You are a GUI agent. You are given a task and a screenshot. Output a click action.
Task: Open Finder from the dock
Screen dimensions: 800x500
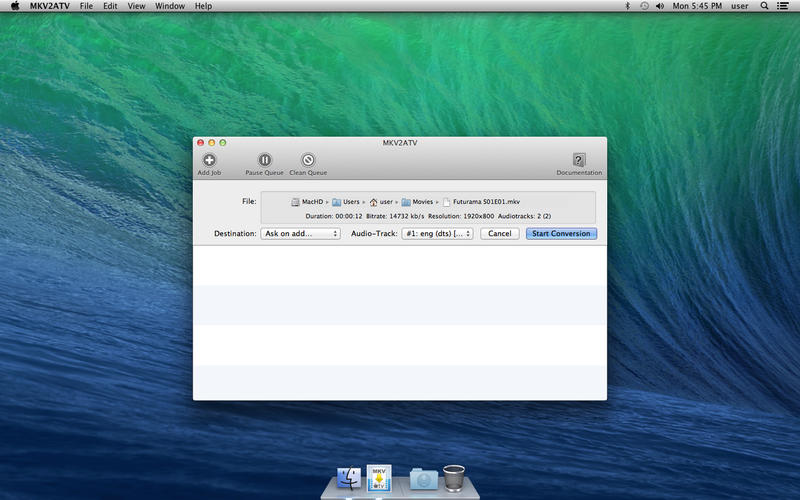pyautogui.click(x=349, y=479)
